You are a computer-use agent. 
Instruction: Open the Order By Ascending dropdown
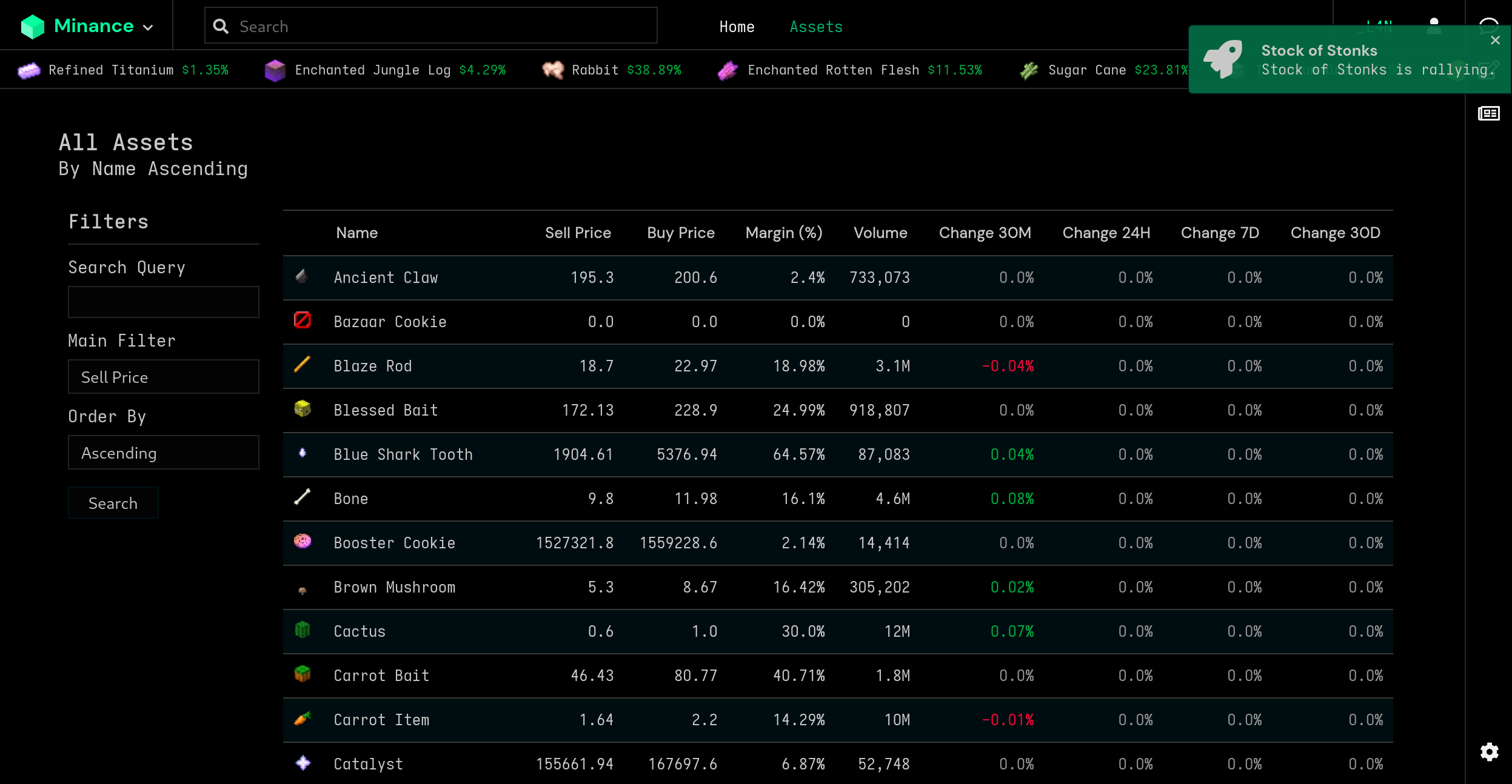[x=164, y=453]
